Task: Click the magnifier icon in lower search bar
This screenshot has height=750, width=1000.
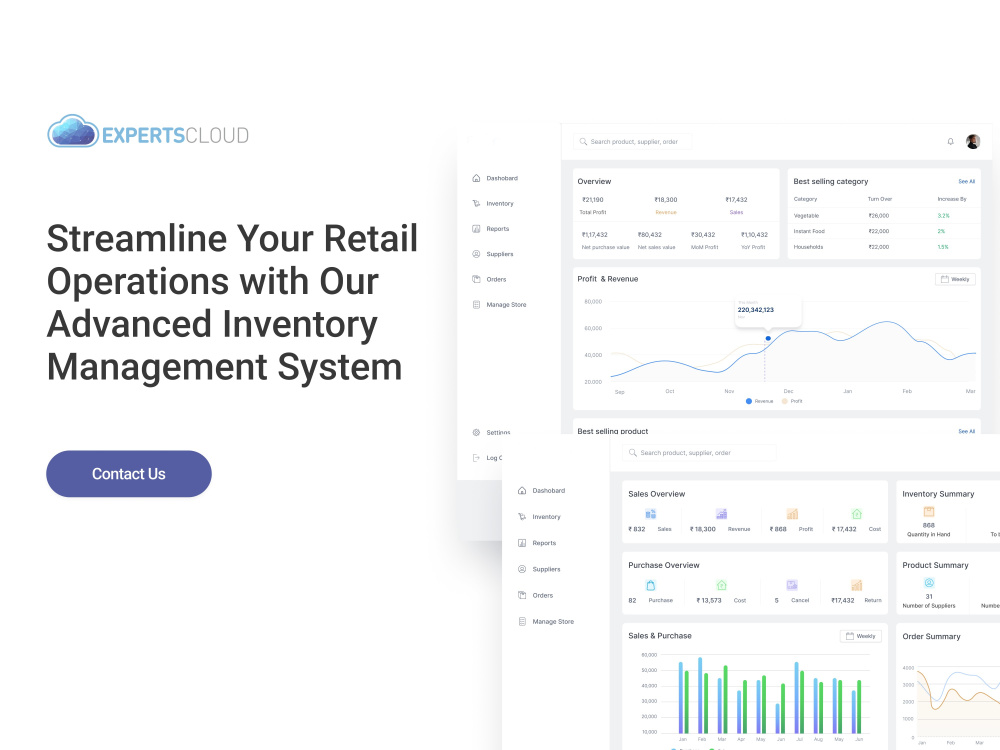Action: pos(633,453)
